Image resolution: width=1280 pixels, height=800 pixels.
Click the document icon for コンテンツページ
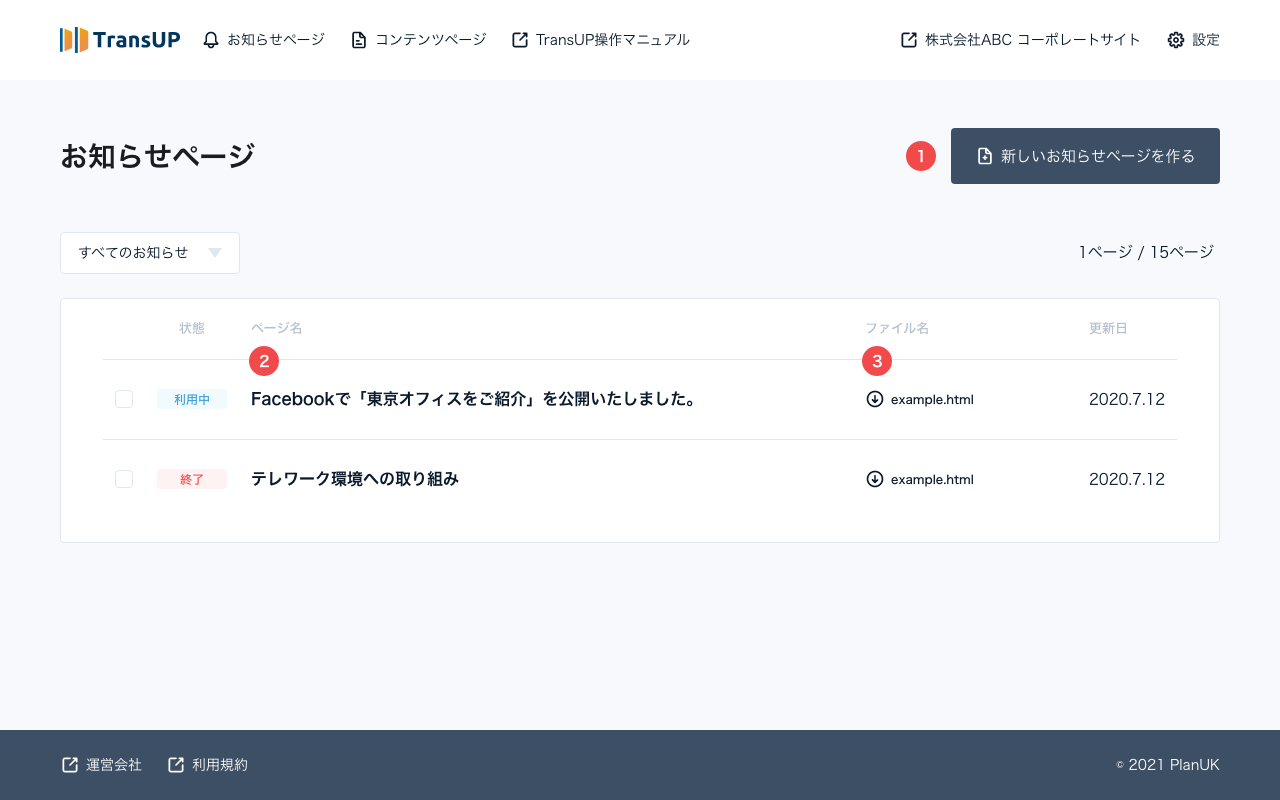[359, 40]
